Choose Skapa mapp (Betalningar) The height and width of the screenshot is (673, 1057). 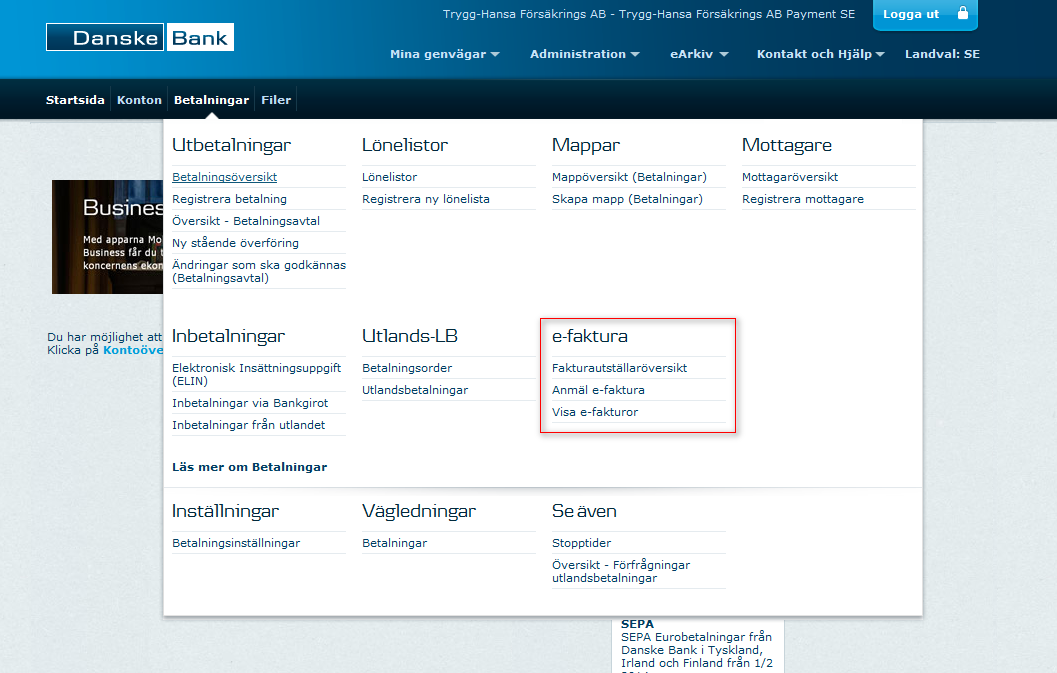(x=628, y=199)
